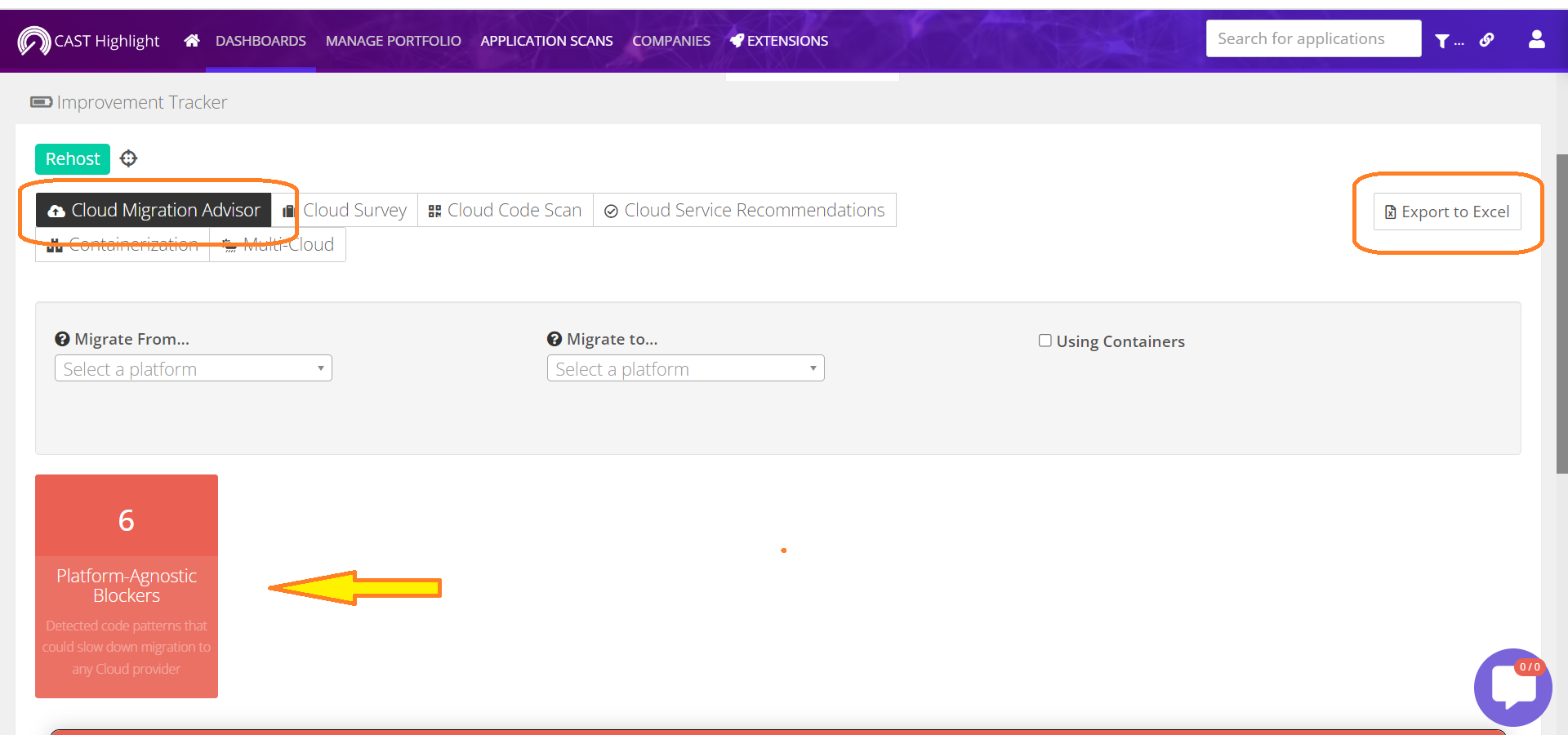Click the Improvement Tracker heading
The height and width of the screenshot is (735, 1568).
pyautogui.click(x=129, y=102)
